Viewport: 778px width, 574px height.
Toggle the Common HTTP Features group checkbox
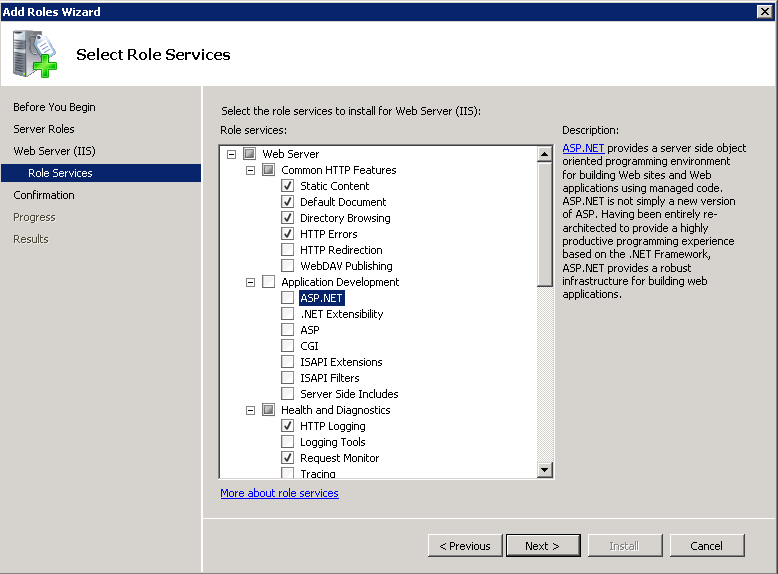(268, 170)
